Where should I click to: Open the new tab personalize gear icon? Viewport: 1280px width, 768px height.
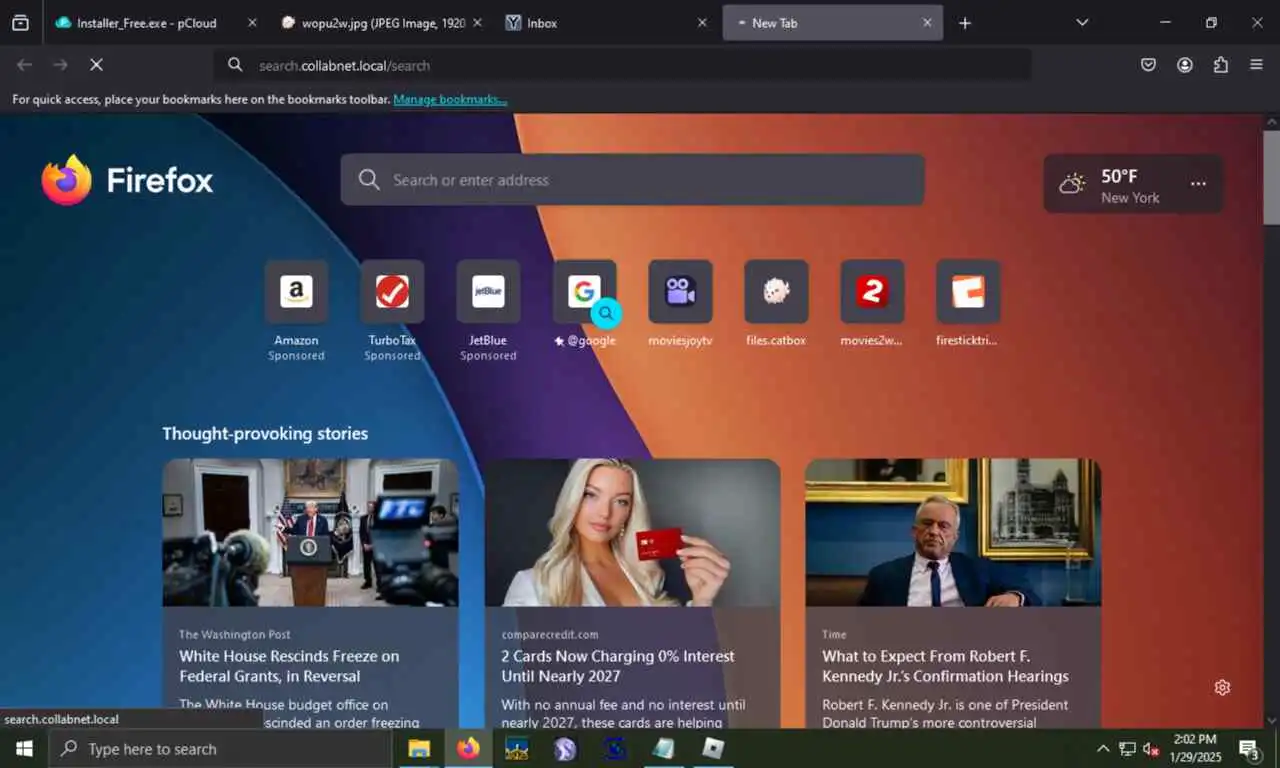[1222, 687]
